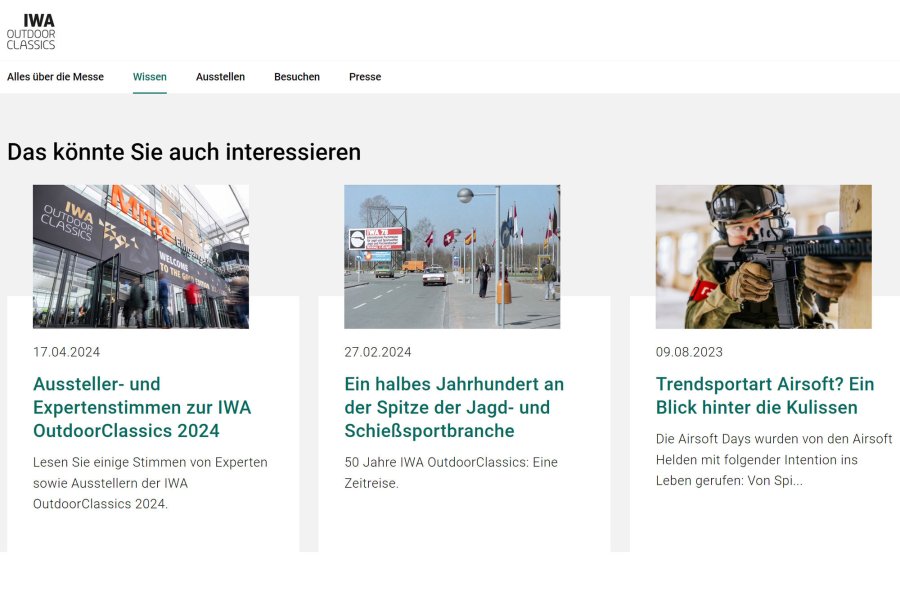Open the Presse navigation item

pos(365,77)
